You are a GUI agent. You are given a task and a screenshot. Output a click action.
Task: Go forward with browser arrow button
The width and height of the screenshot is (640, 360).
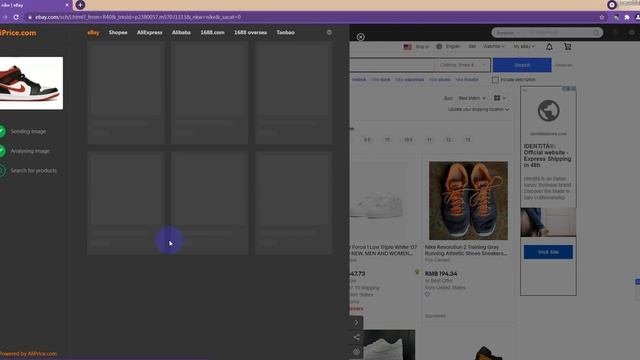coord(5,17)
